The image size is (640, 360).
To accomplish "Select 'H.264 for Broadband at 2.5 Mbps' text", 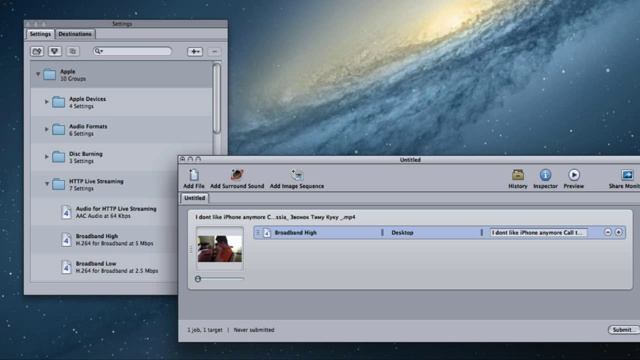I will point(117,271).
